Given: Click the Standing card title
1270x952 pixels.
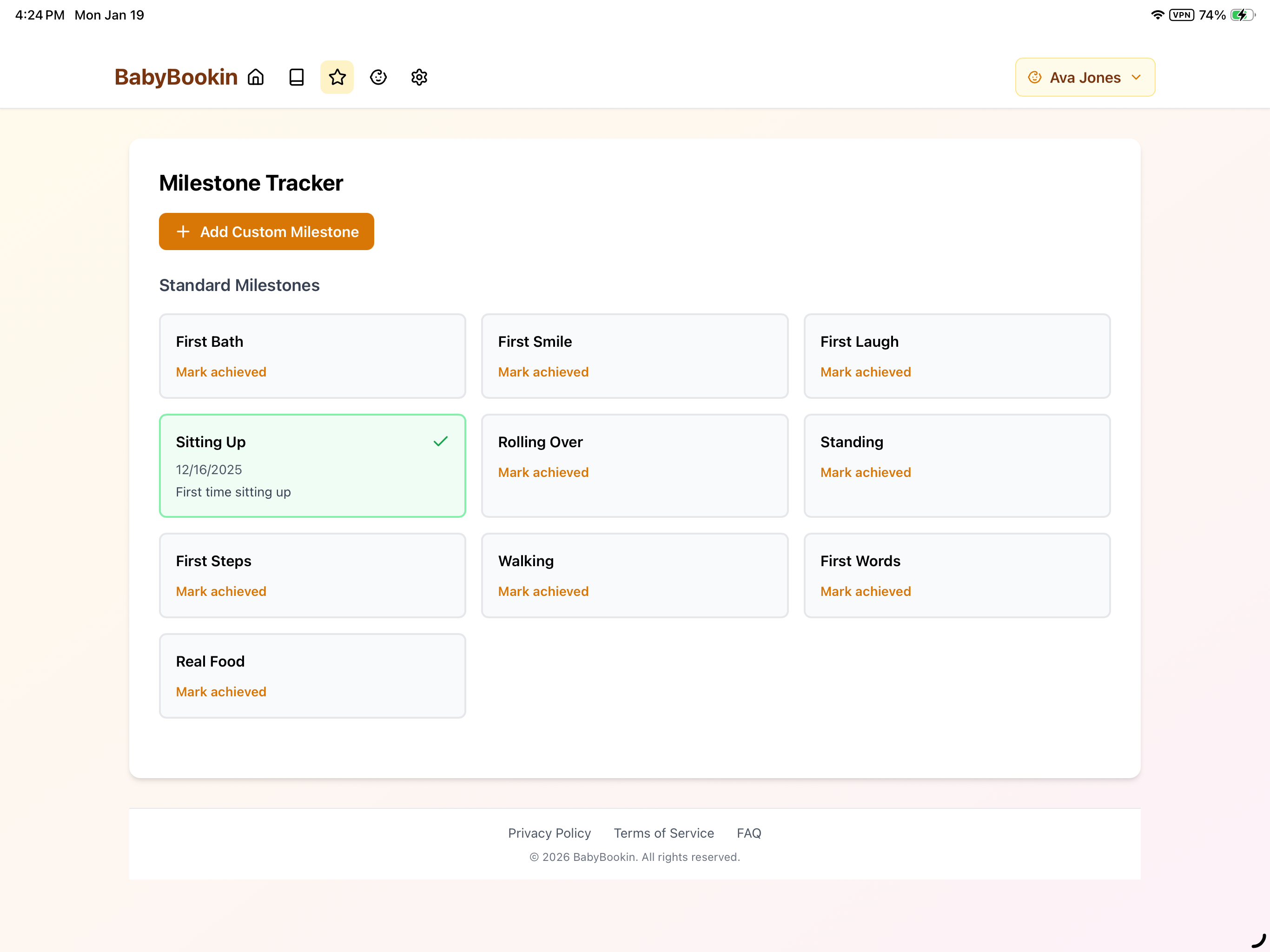Looking at the screenshot, I should click(852, 442).
